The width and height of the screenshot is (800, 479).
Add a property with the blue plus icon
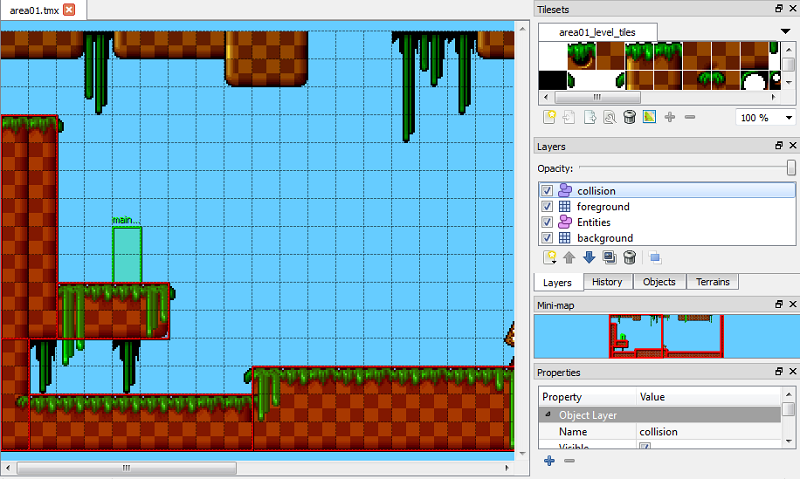click(548, 461)
